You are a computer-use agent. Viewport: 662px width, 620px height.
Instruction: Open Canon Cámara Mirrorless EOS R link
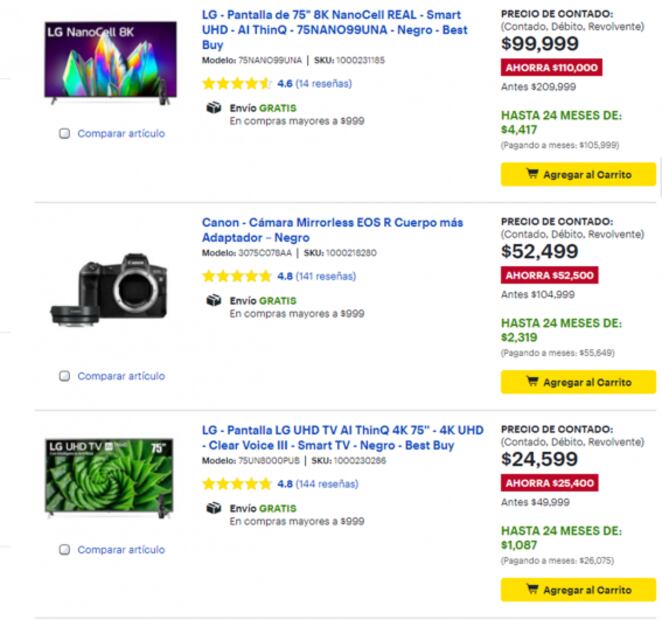tap(334, 230)
